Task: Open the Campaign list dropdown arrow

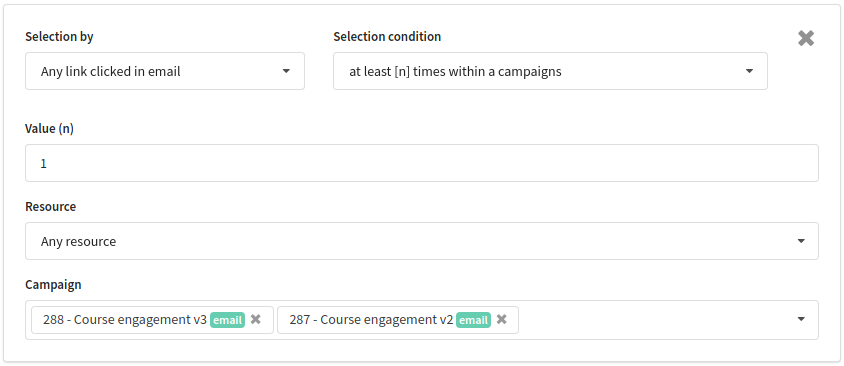Action: 801,319
